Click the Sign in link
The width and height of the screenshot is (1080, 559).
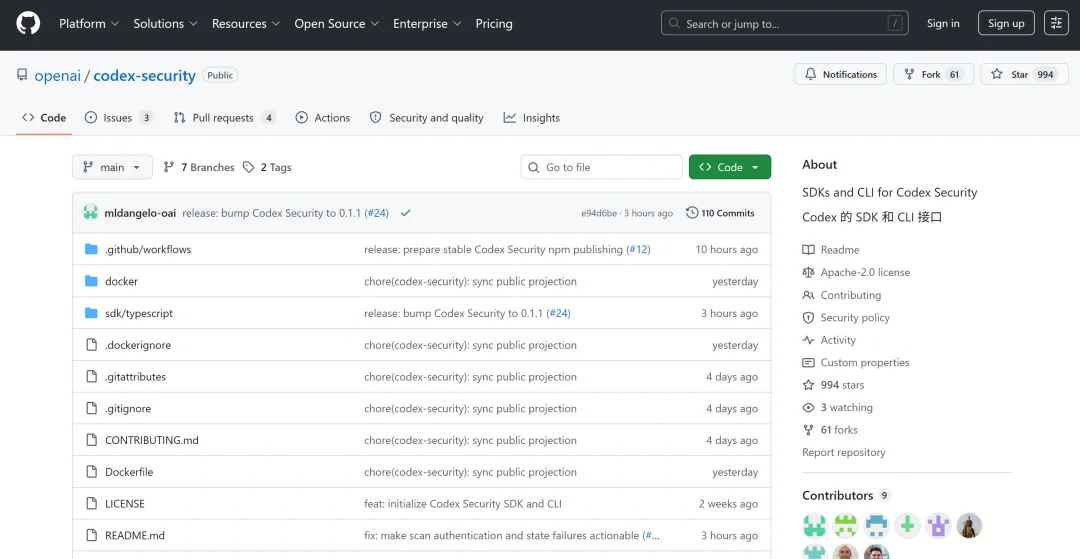pyautogui.click(x=943, y=23)
